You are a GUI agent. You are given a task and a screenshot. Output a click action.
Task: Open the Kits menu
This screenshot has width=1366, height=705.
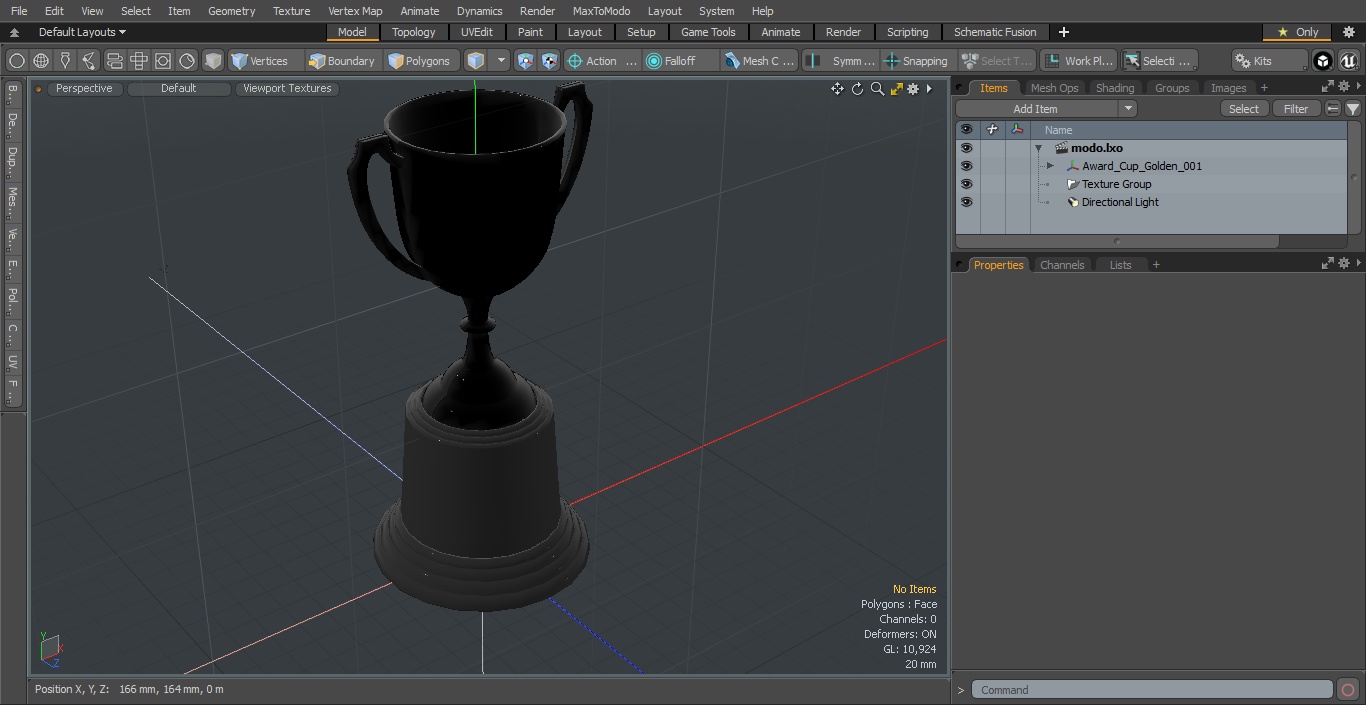1269,61
